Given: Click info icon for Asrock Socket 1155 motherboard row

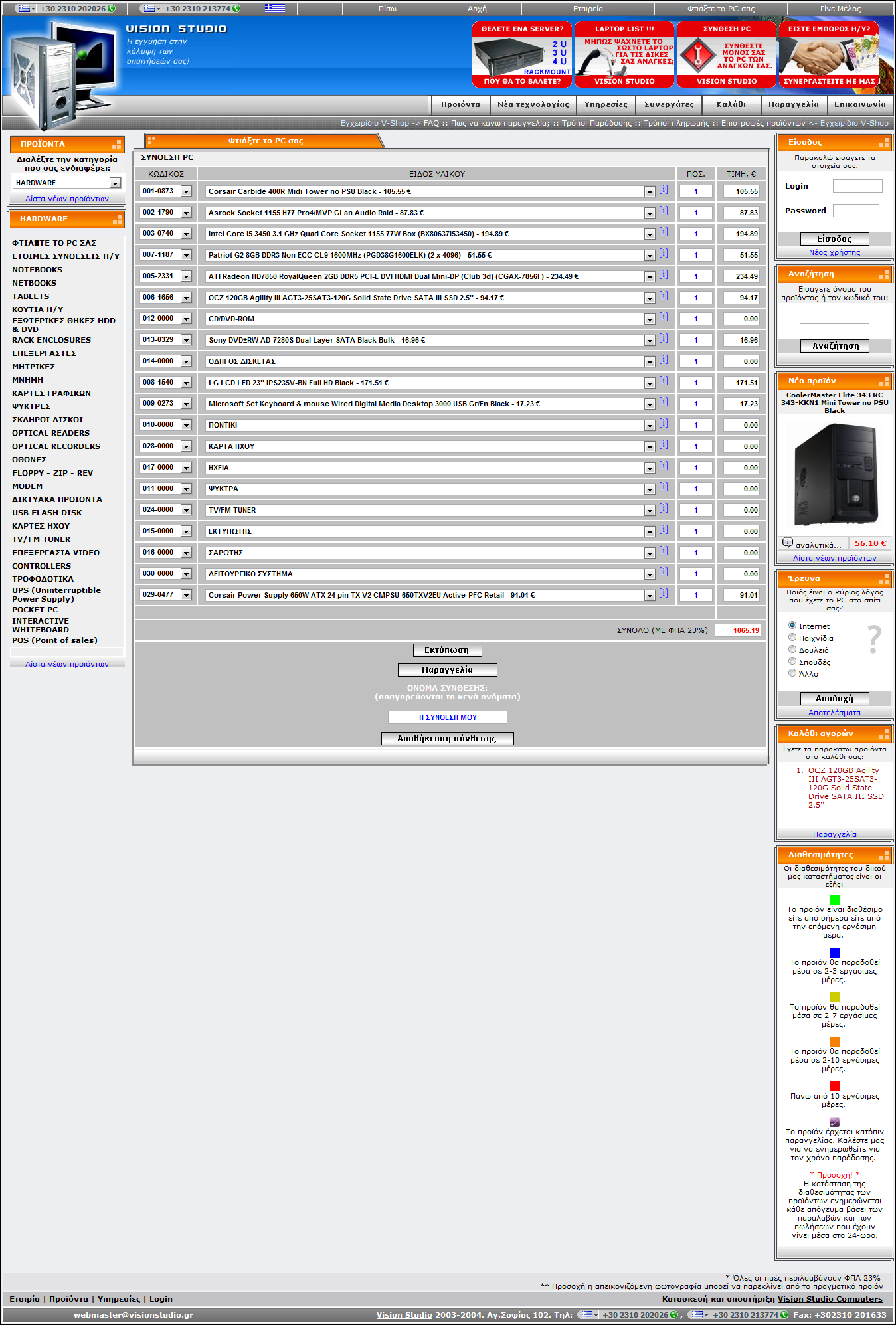Looking at the screenshot, I should [x=663, y=211].
